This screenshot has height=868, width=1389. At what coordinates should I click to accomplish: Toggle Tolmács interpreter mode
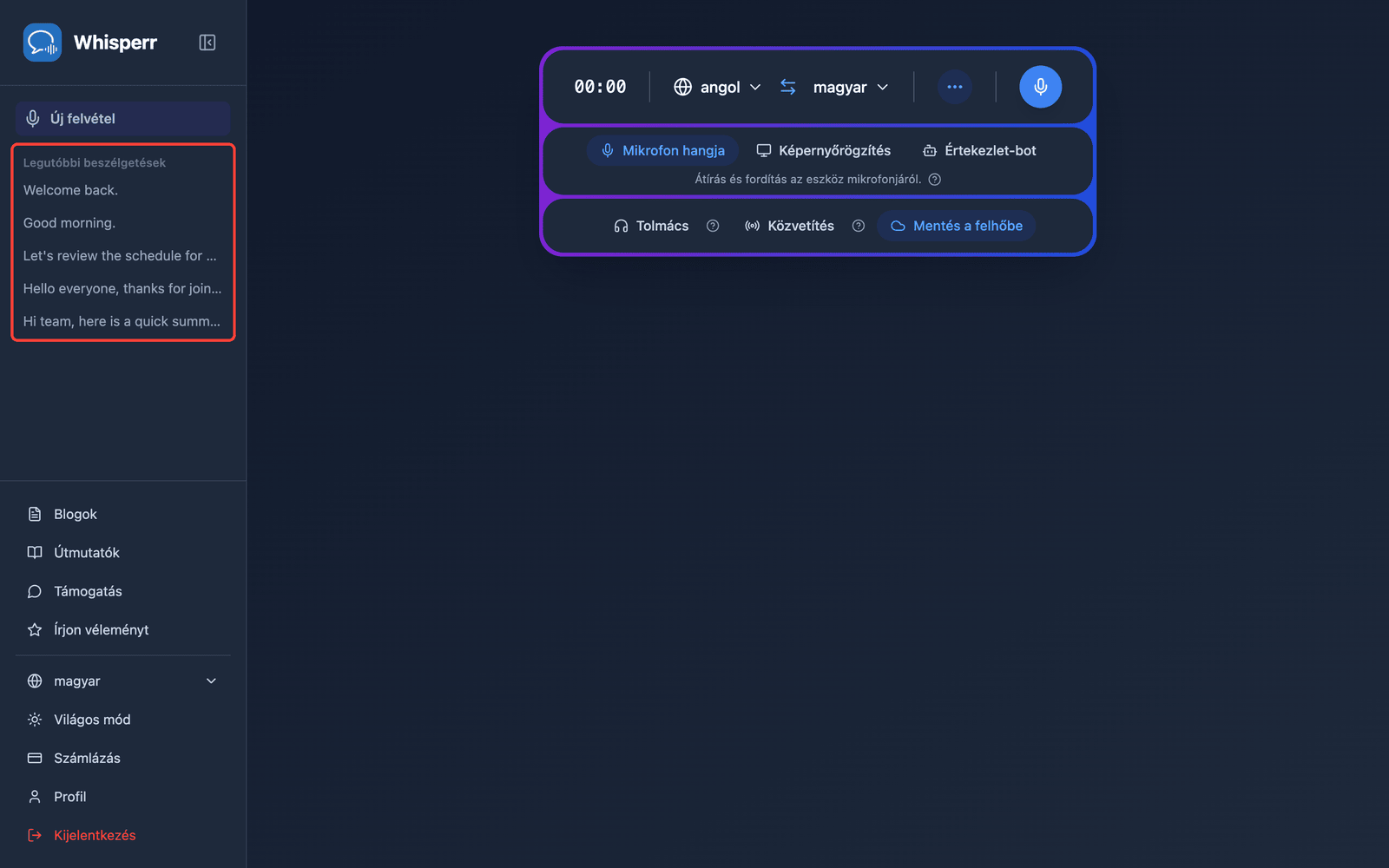651,226
